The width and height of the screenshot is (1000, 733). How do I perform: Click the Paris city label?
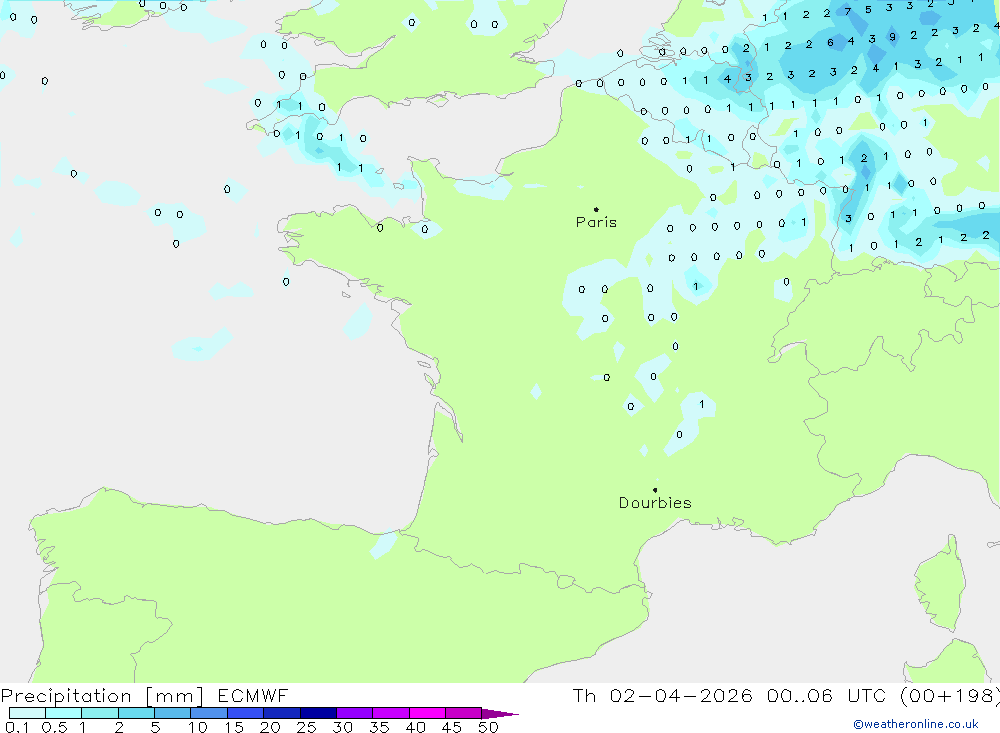pos(596,222)
